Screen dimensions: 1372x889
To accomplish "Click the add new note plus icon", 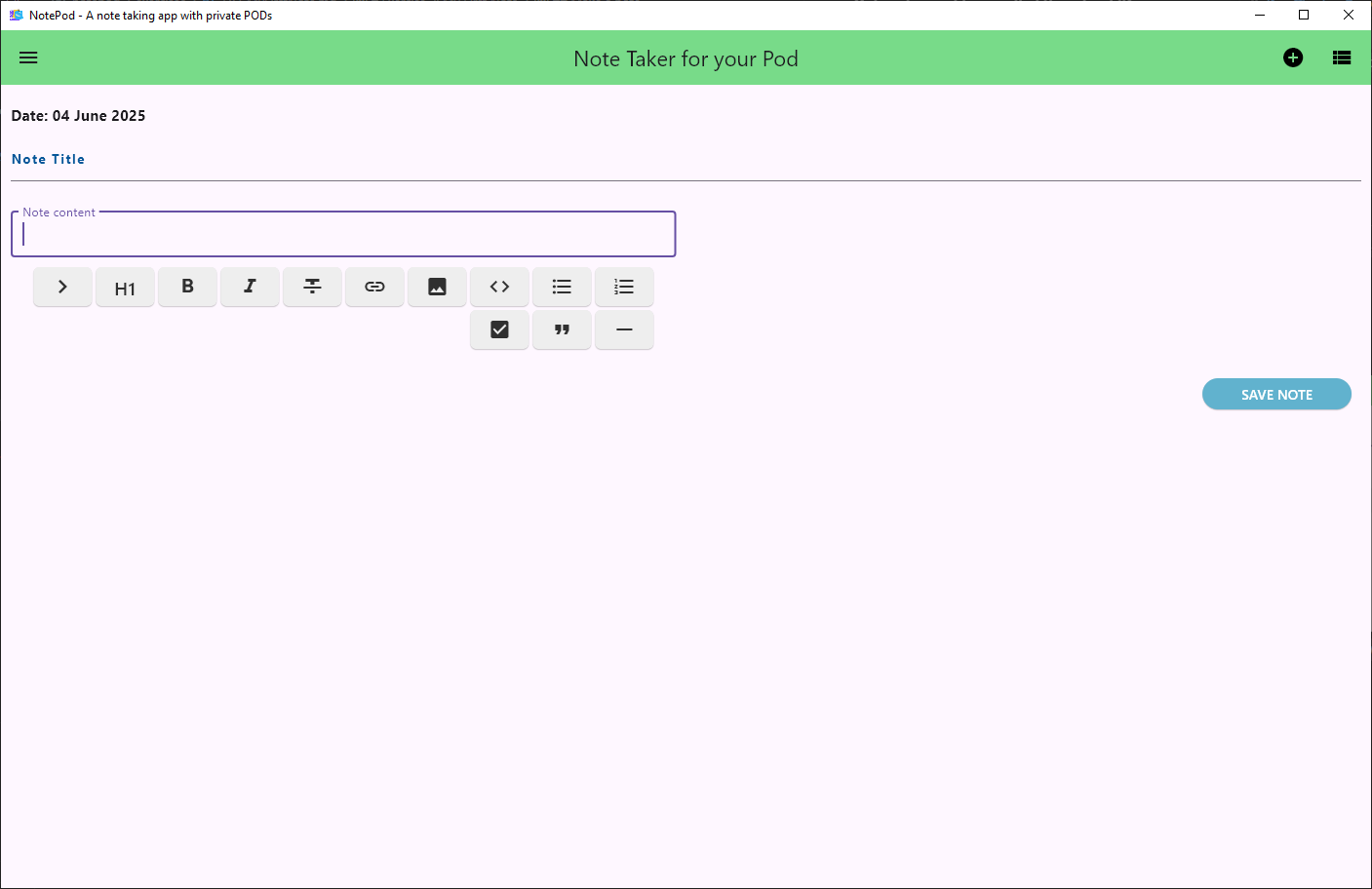I will 1293,58.
